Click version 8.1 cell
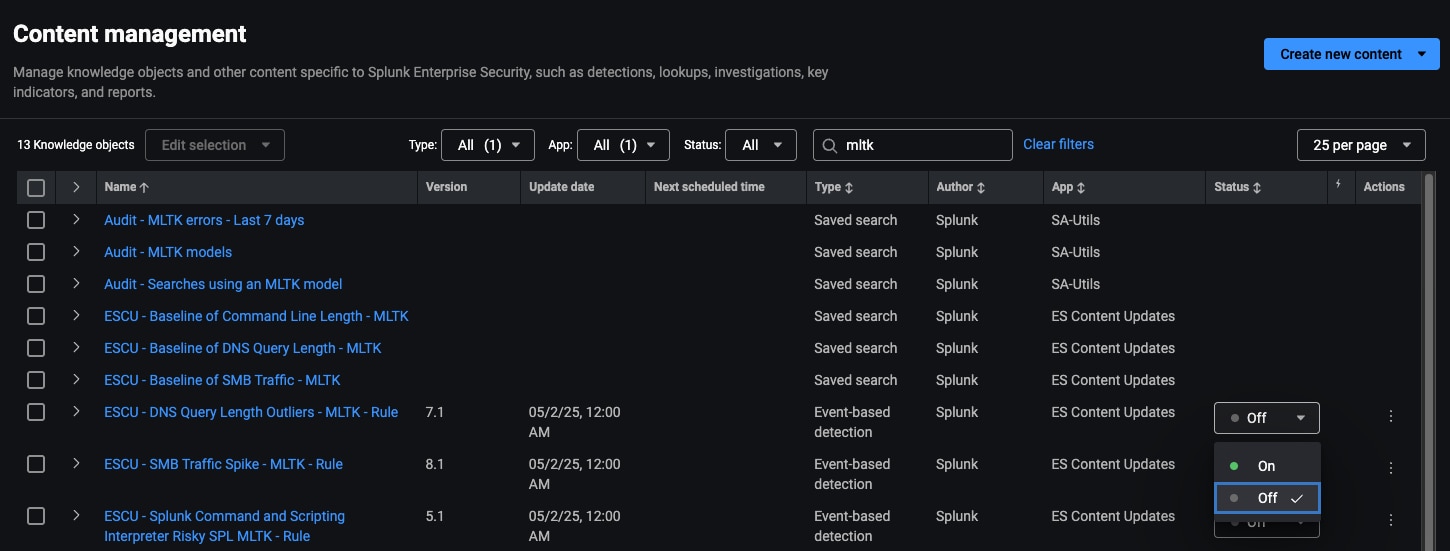Image resolution: width=1450 pixels, height=551 pixels. [x=435, y=464]
